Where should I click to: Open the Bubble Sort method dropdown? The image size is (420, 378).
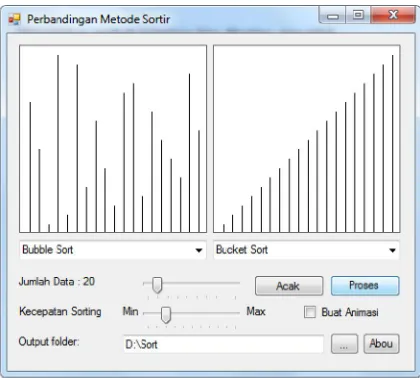coord(113,250)
